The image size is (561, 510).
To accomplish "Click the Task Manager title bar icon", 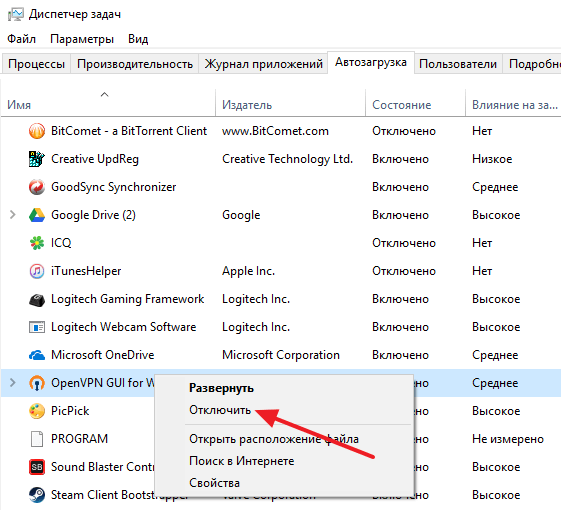I will pos(15,14).
